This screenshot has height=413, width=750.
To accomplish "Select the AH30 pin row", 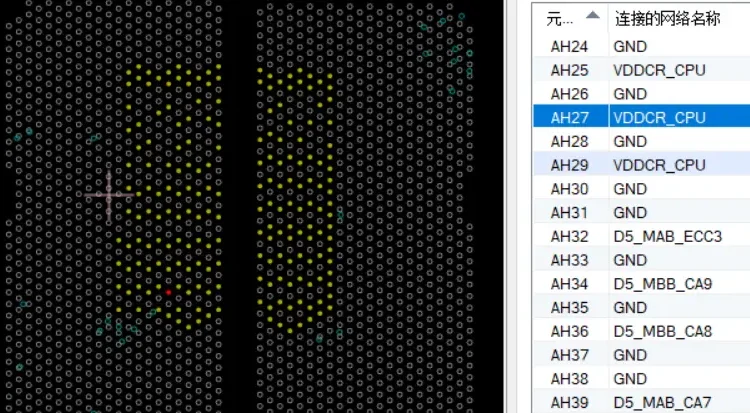I will pos(641,189).
